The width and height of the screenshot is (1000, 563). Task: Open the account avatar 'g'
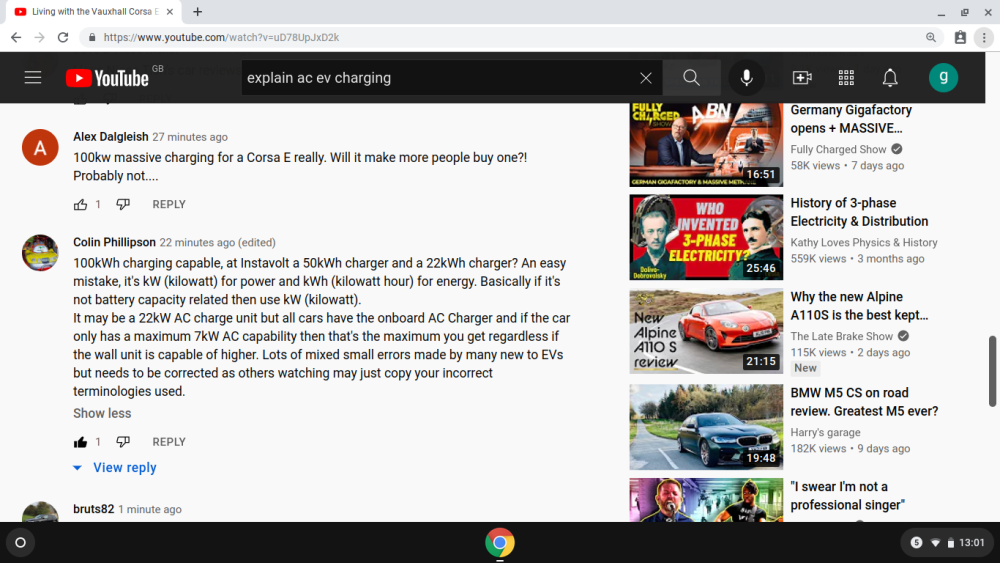(x=943, y=78)
